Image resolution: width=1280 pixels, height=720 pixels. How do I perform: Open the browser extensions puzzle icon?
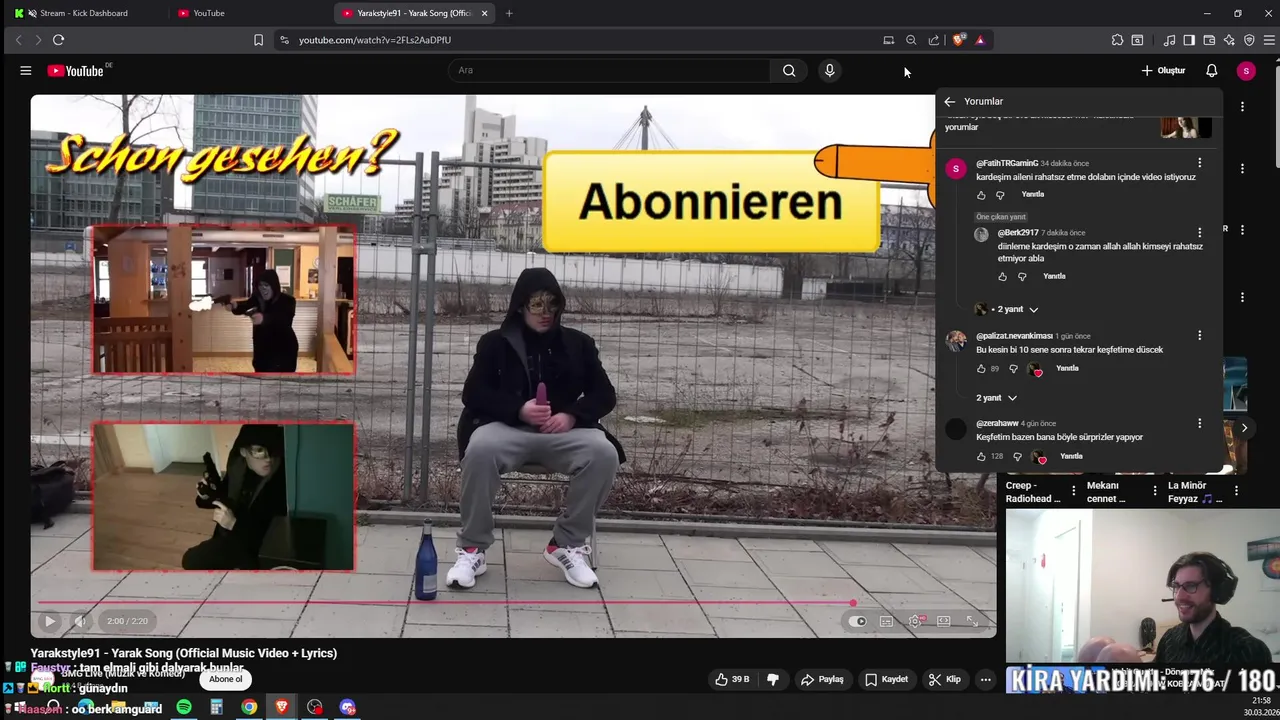coord(1117,40)
